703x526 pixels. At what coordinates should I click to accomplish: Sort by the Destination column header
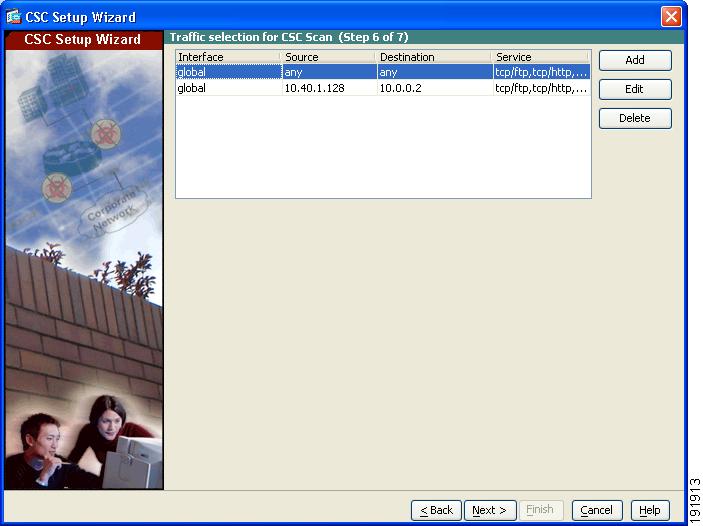coord(433,57)
